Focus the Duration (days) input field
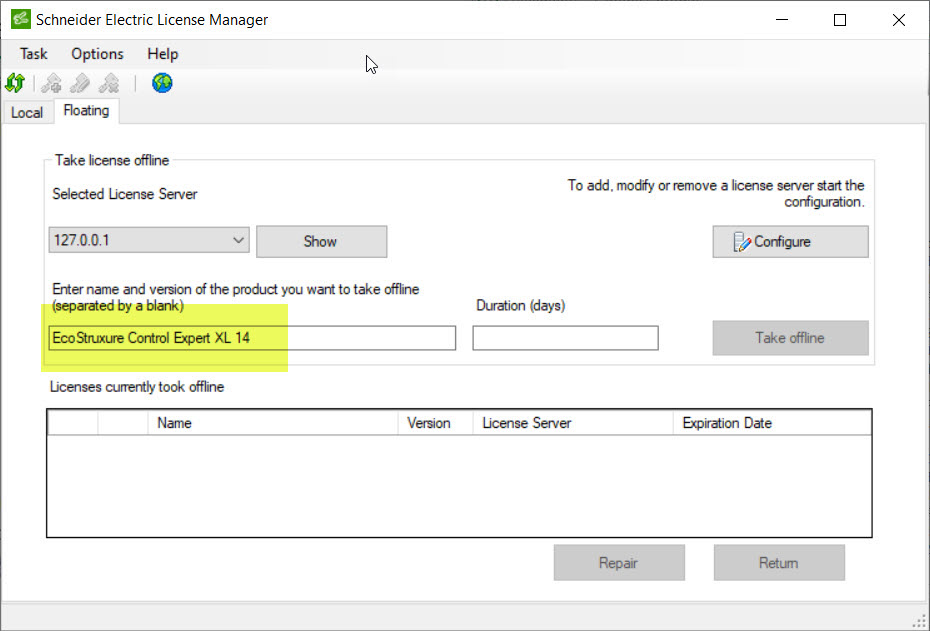The width and height of the screenshot is (930, 631). point(565,338)
